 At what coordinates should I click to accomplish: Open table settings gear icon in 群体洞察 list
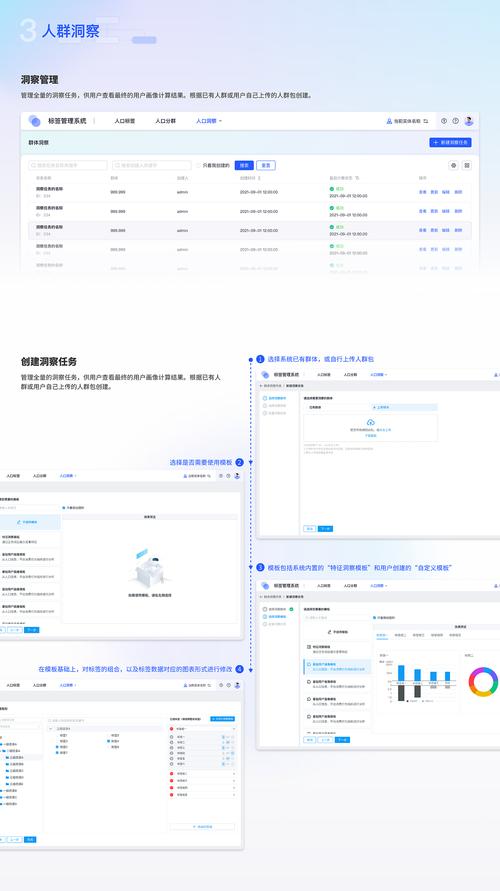(x=453, y=165)
